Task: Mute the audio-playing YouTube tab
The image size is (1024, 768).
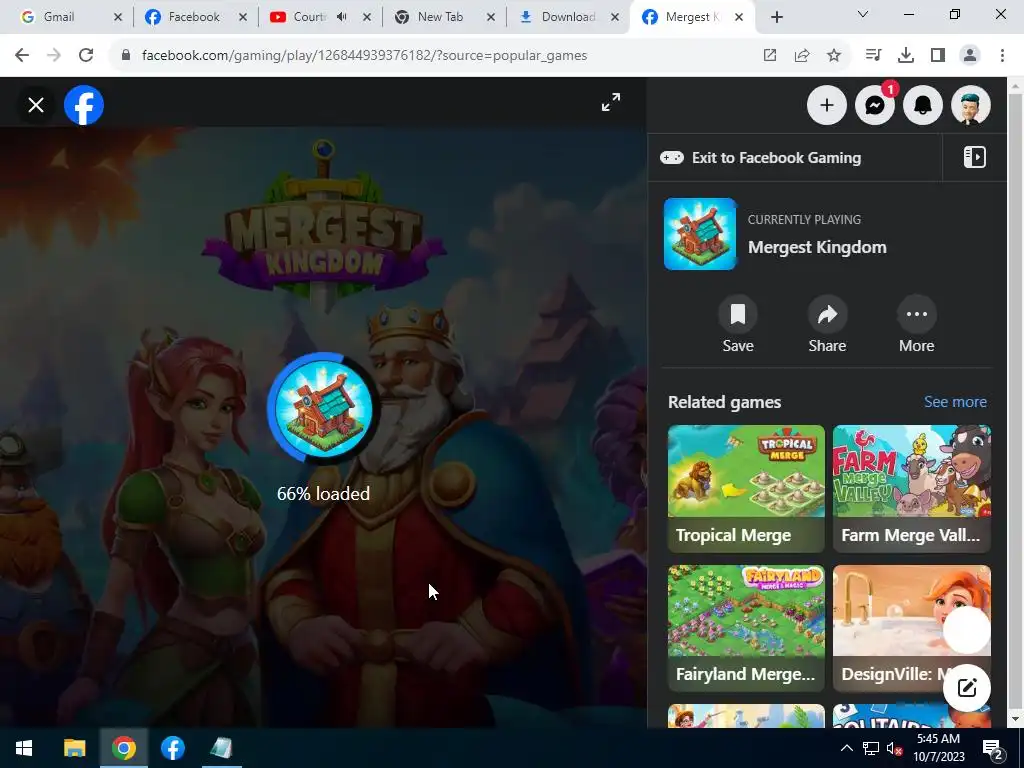Action: pos(342,17)
